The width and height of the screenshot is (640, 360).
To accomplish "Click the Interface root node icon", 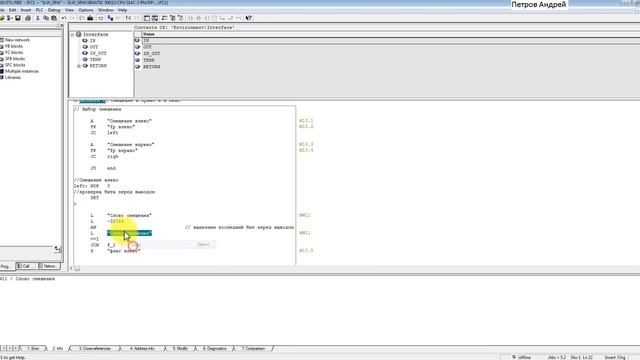I will (78, 34).
